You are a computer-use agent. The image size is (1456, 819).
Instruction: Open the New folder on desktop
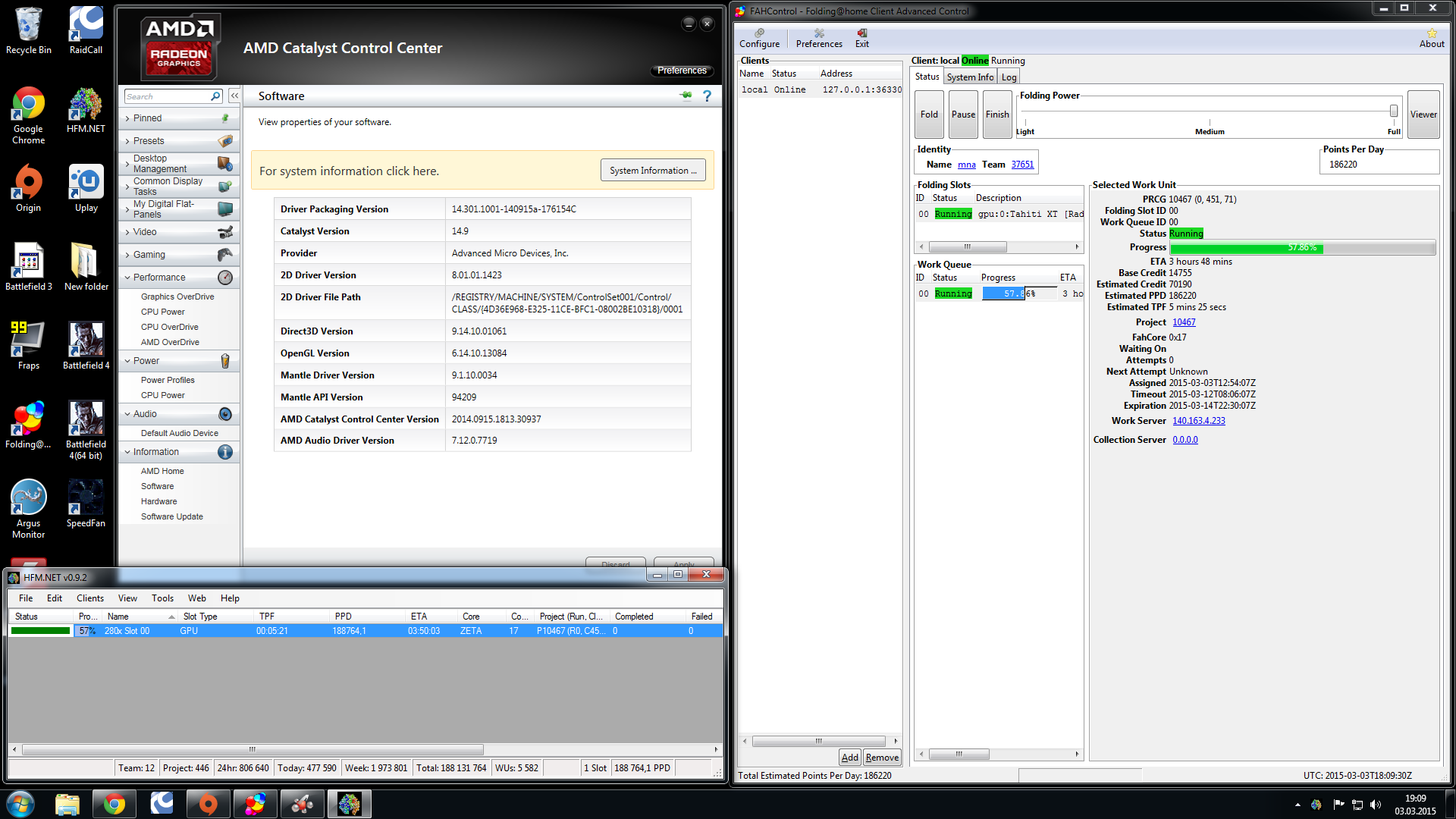tap(86, 266)
